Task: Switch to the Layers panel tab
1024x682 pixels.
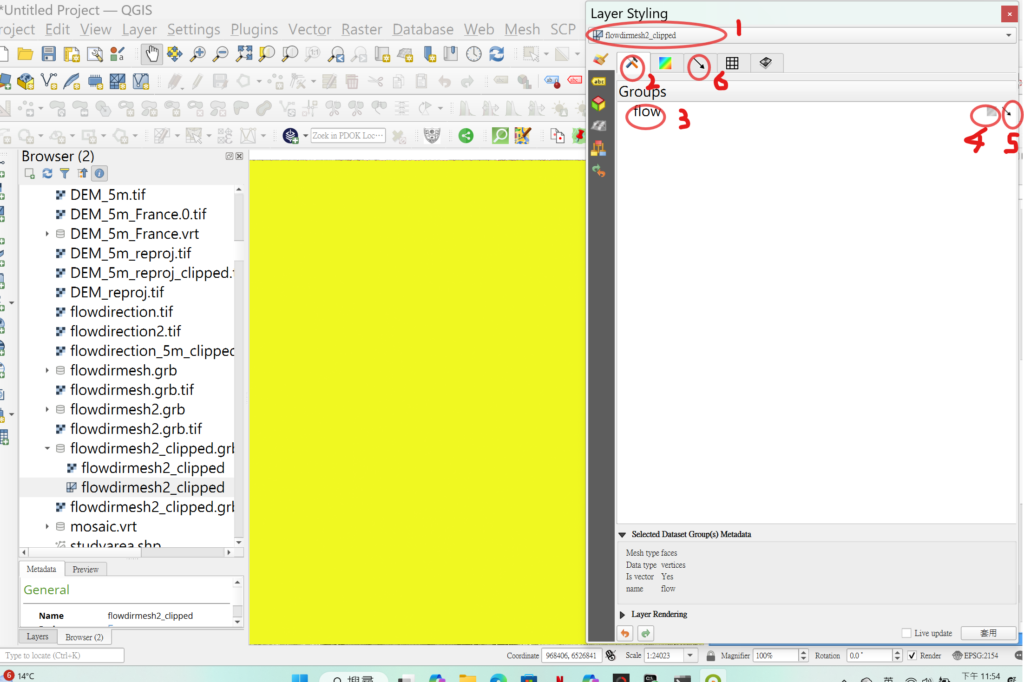Action: pos(37,636)
